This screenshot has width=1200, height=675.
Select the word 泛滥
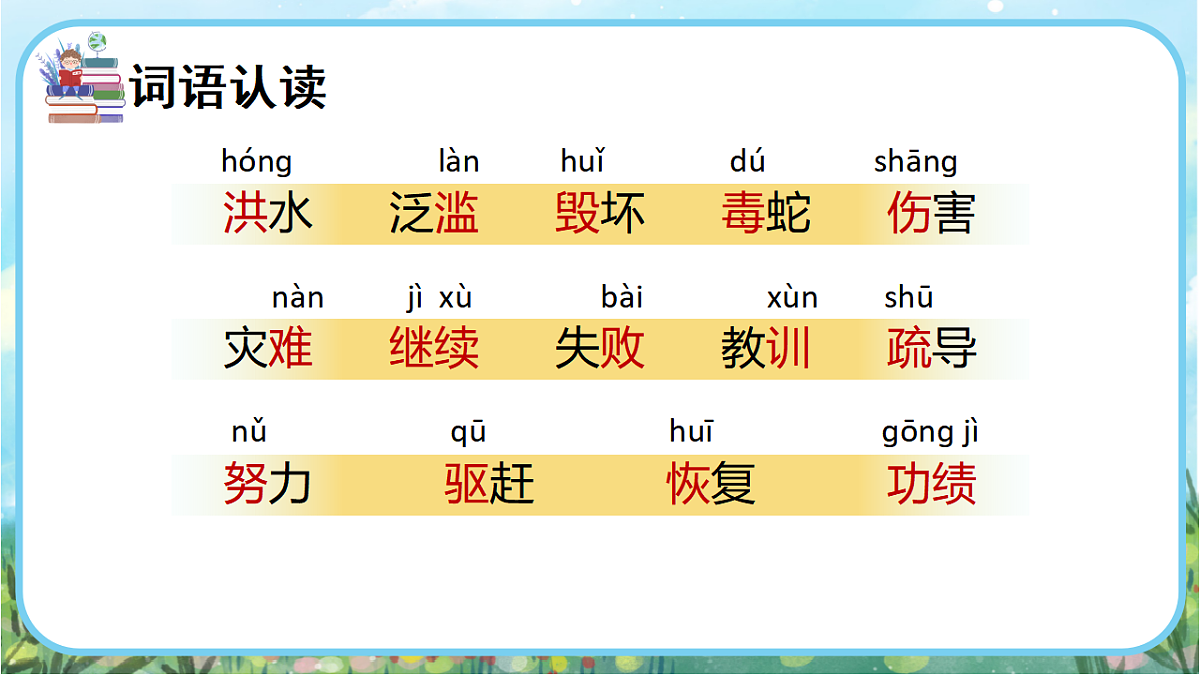(x=434, y=214)
